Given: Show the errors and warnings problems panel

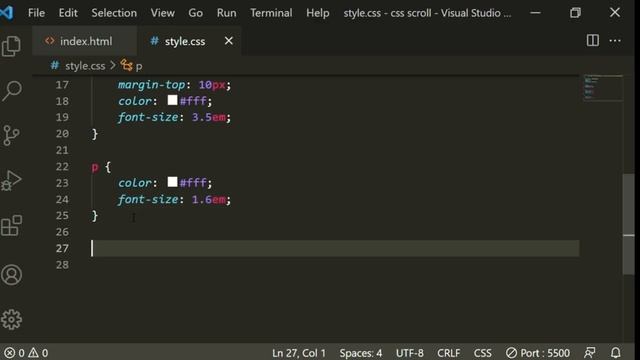Looking at the screenshot, I should (x=26, y=353).
